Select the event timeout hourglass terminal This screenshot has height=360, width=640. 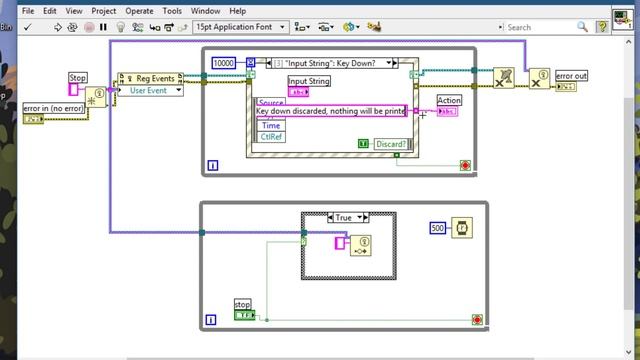click(x=250, y=62)
